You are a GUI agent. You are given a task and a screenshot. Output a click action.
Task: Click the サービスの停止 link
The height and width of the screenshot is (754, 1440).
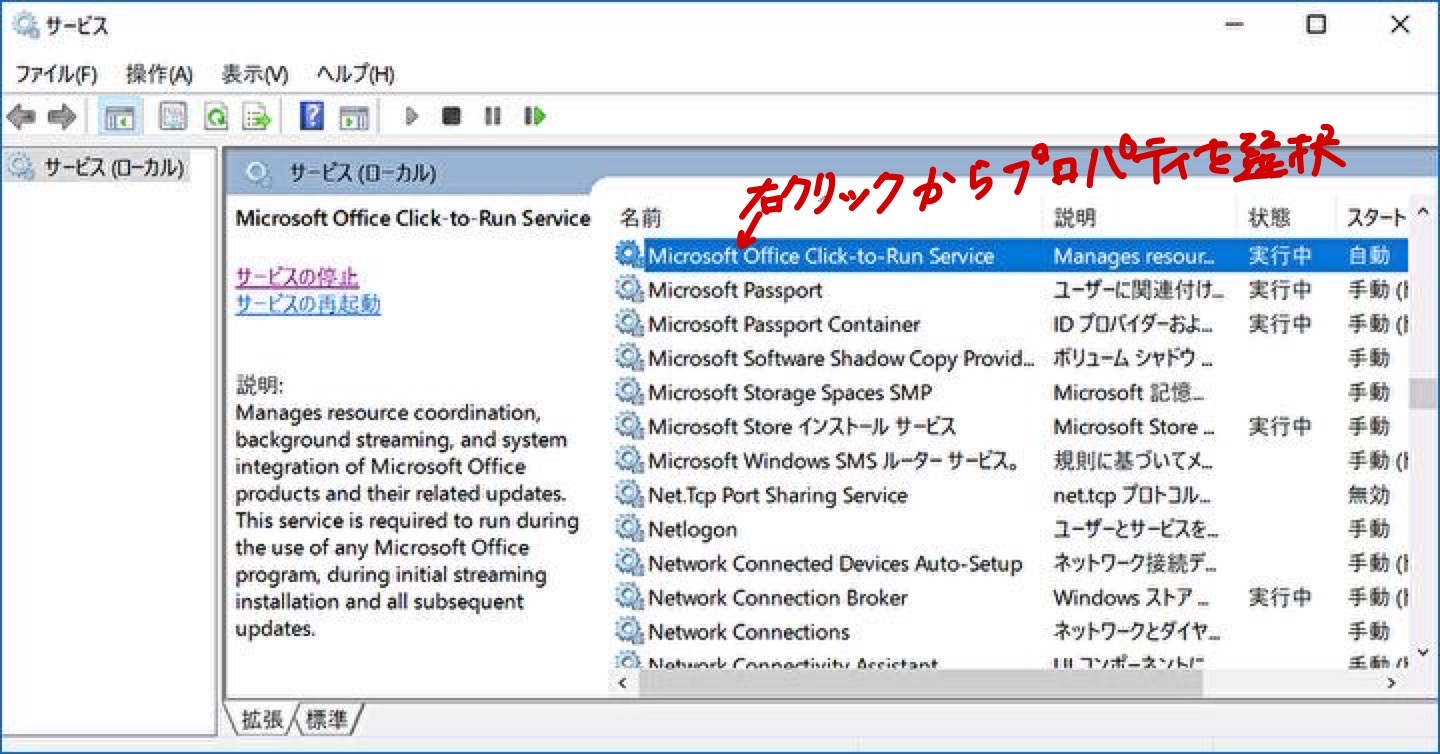click(297, 277)
